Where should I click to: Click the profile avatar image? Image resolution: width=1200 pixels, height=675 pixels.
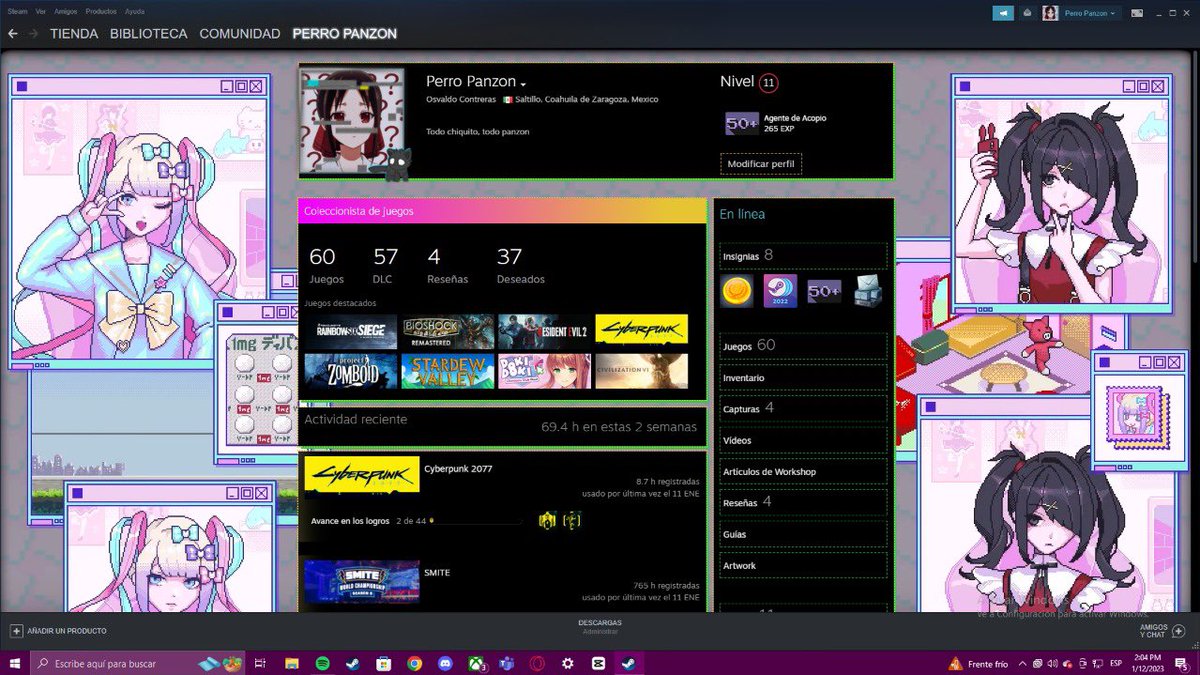click(x=351, y=121)
